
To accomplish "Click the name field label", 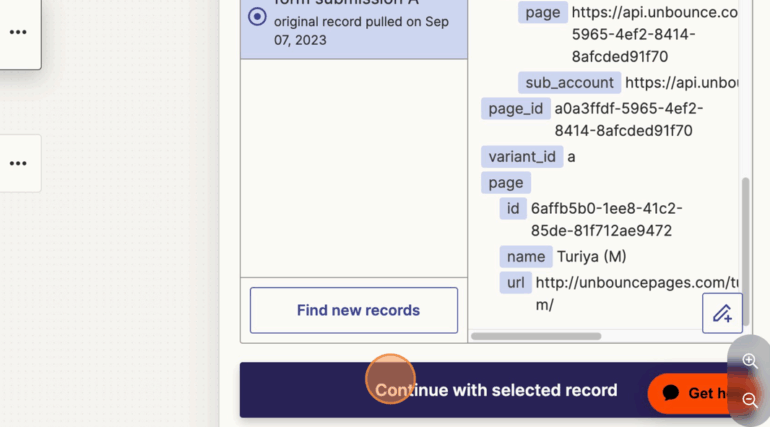I will click(526, 256).
